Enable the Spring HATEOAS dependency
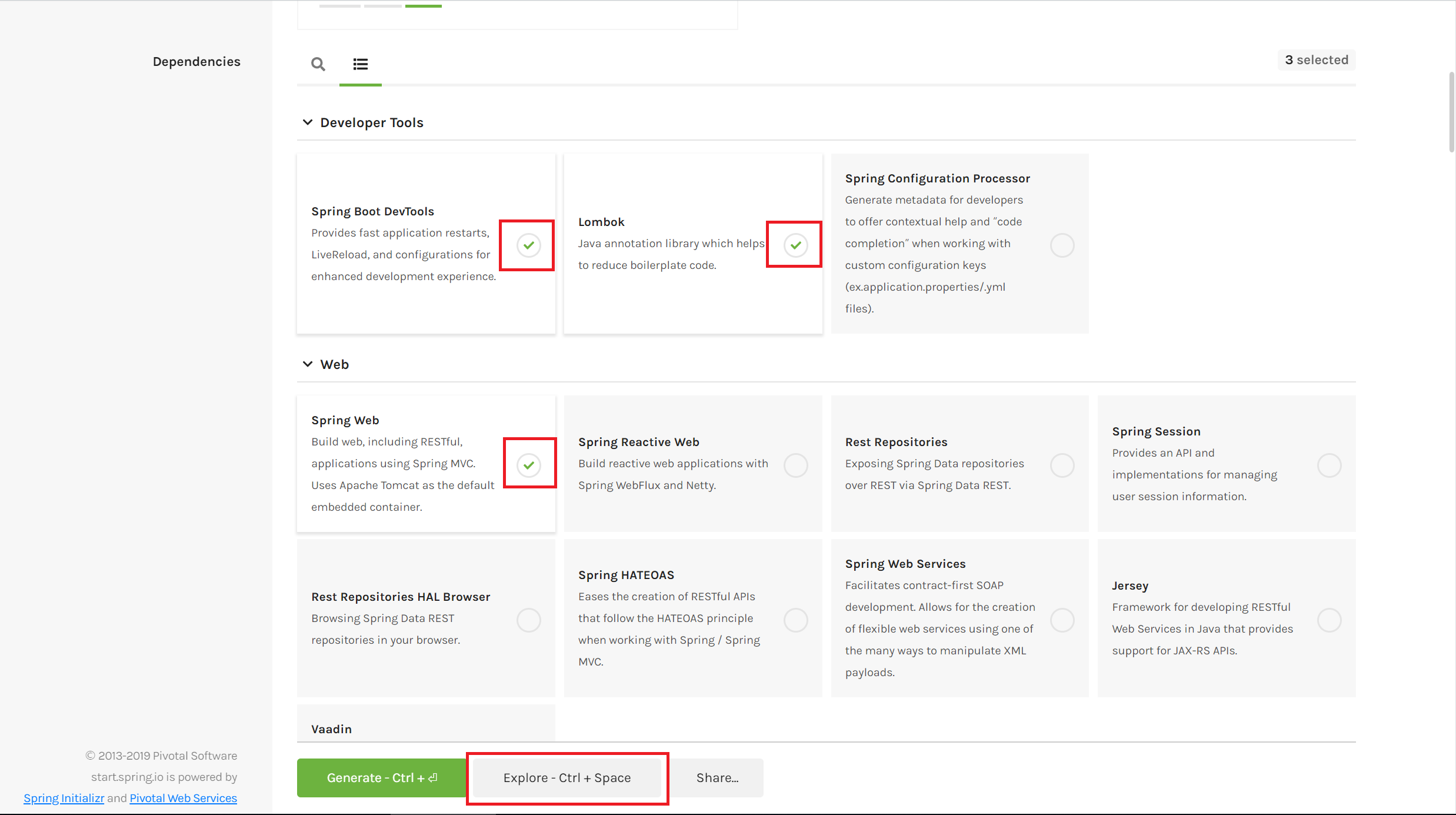Viewport: 1456px width, 815px height. [795, 620]
